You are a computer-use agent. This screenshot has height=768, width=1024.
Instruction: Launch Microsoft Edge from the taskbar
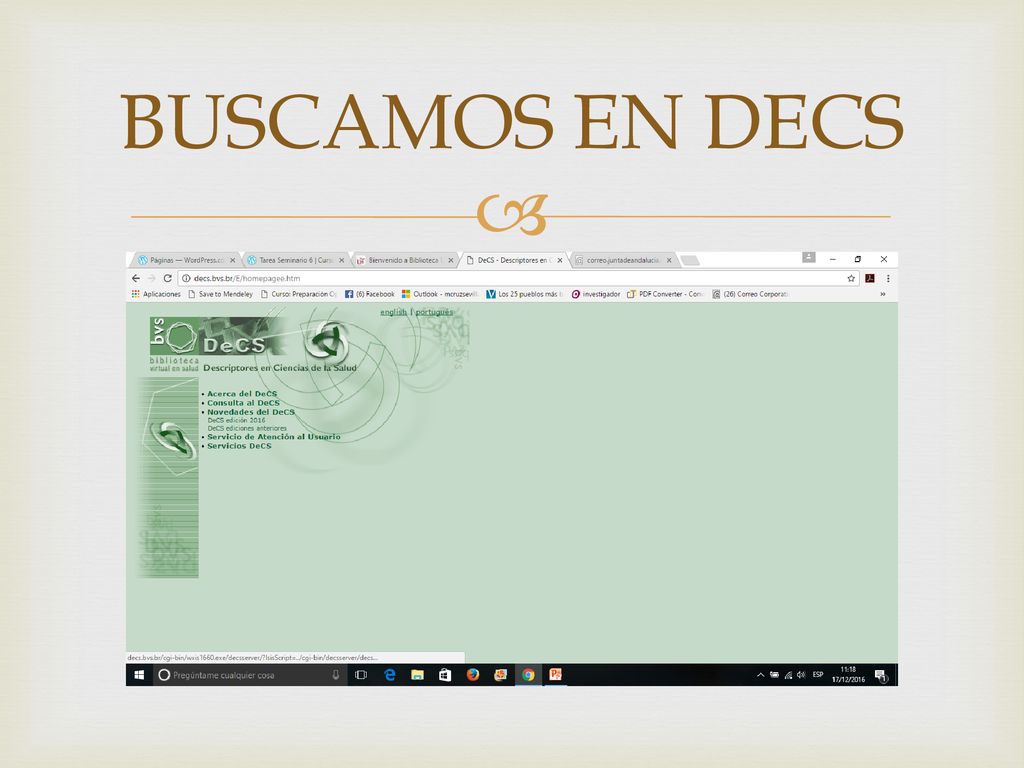coord(390,675)
